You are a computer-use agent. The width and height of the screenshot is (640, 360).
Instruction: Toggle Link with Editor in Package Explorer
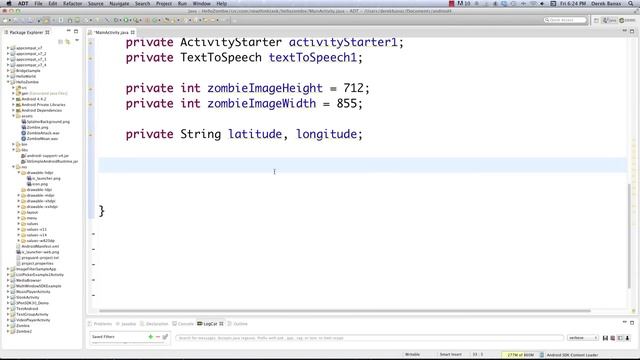(x=68, y=42)
